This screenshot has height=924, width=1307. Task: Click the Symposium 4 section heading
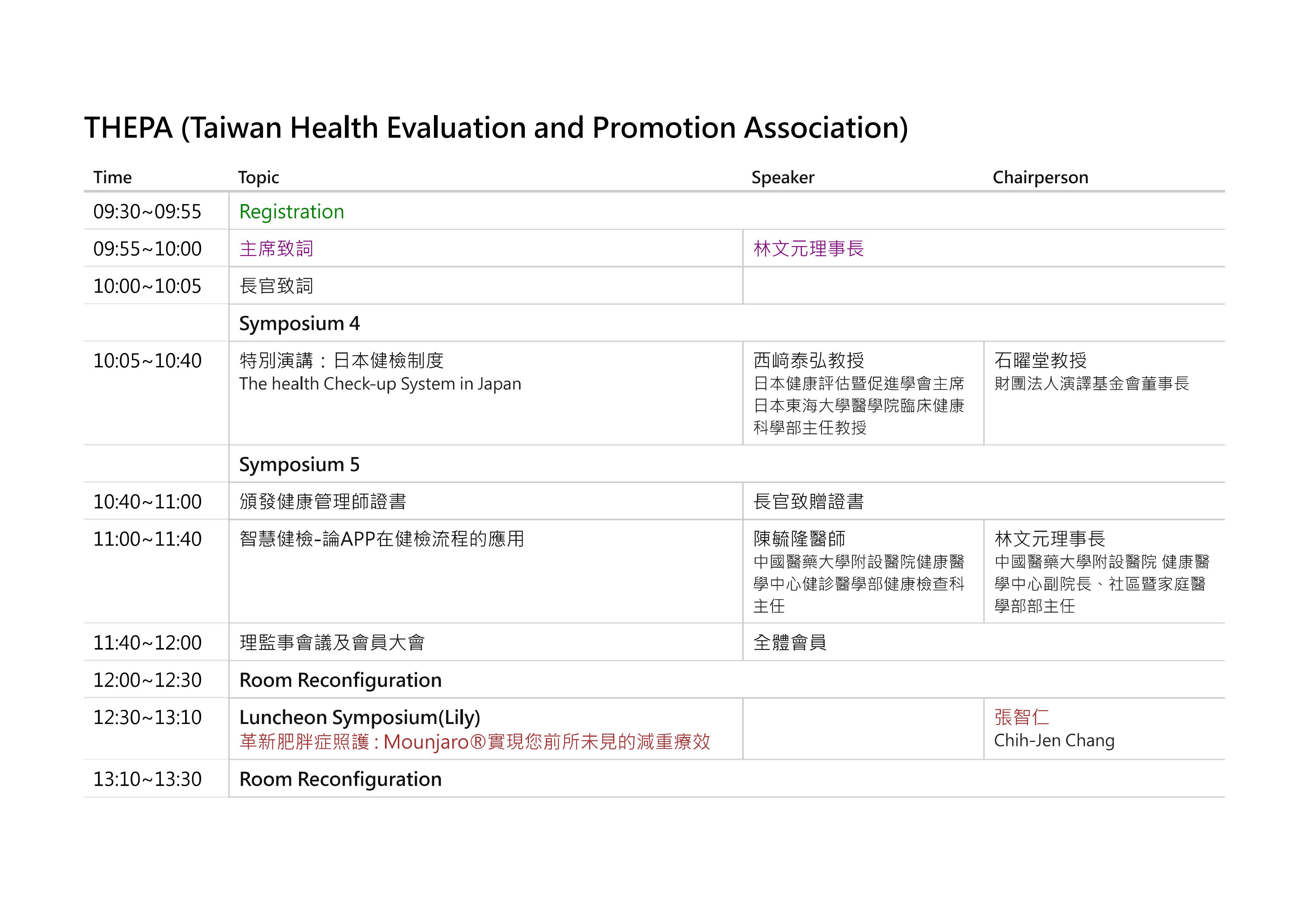tap(299, 323)
